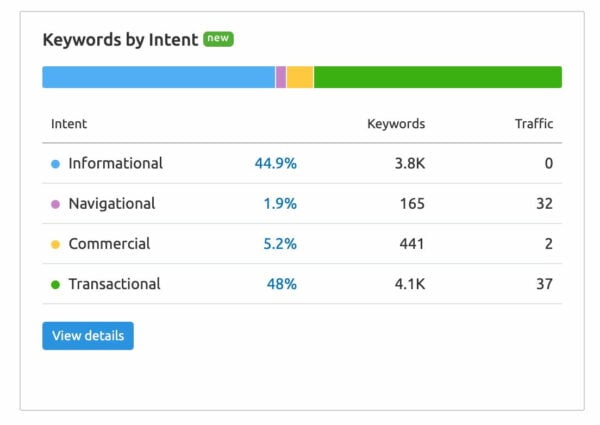Click the yellow Commercial dot icon

click(55, 244)
